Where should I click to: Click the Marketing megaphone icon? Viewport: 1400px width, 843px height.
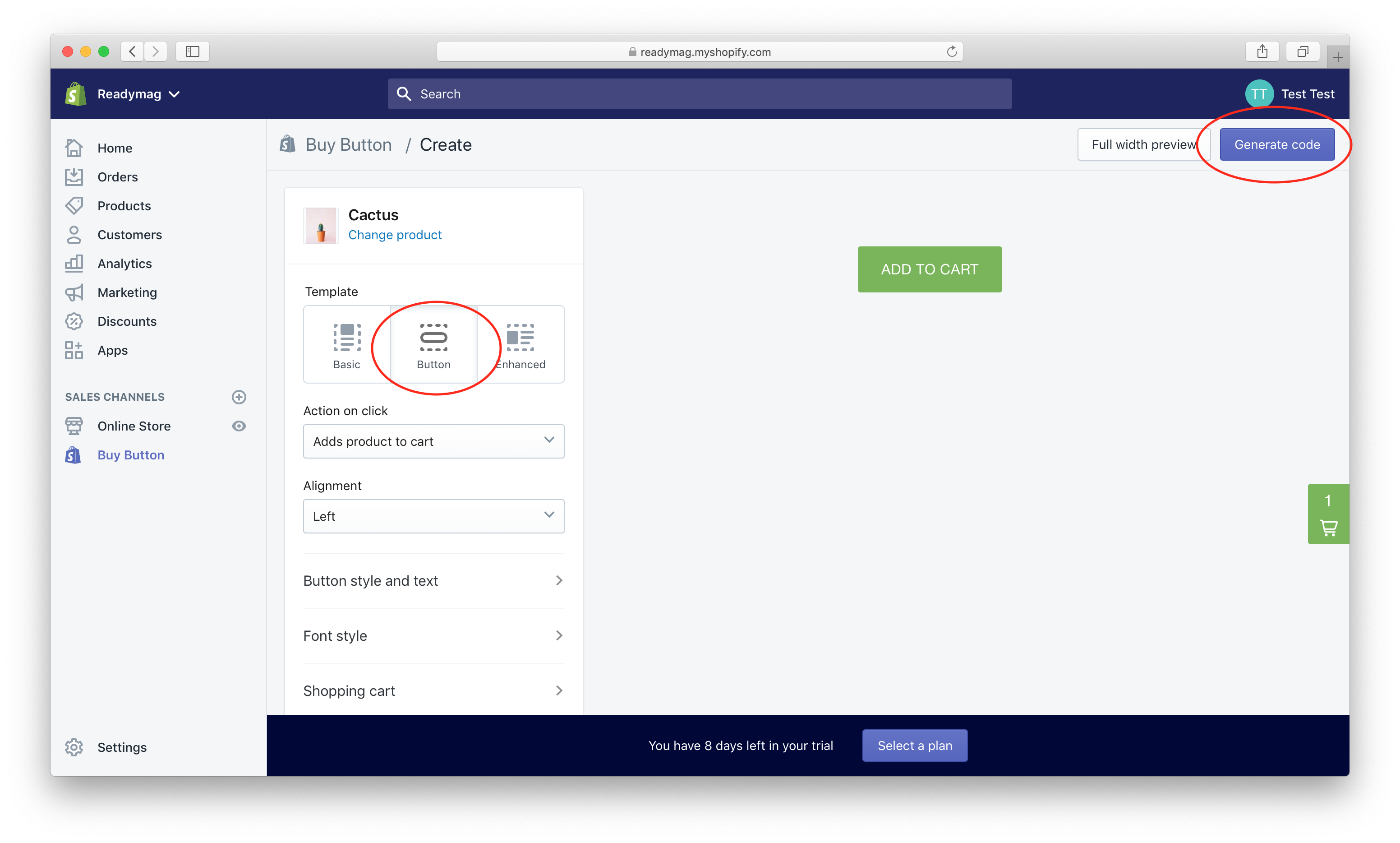[x=74, y=292]
